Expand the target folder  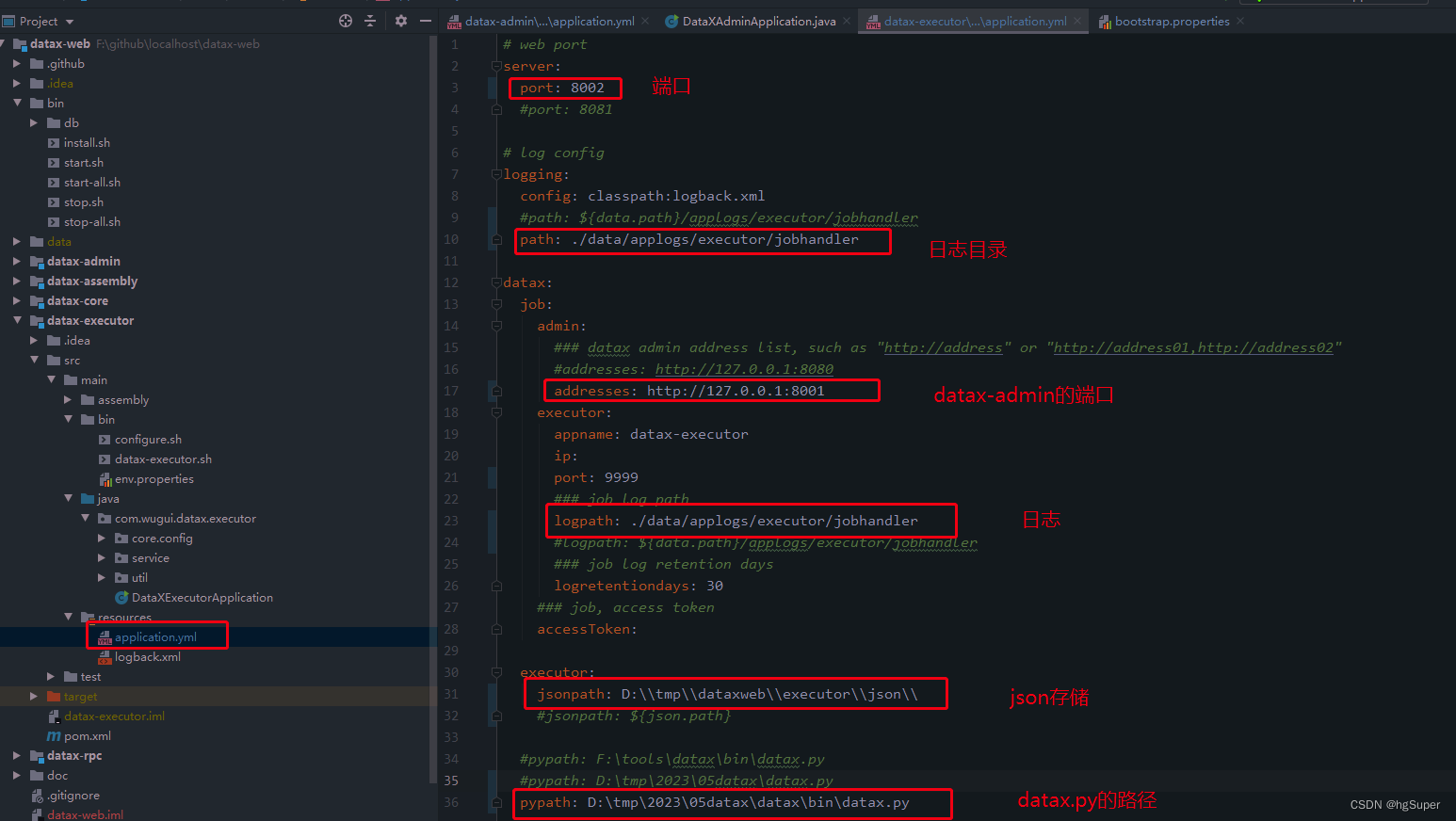click(34, 697)
